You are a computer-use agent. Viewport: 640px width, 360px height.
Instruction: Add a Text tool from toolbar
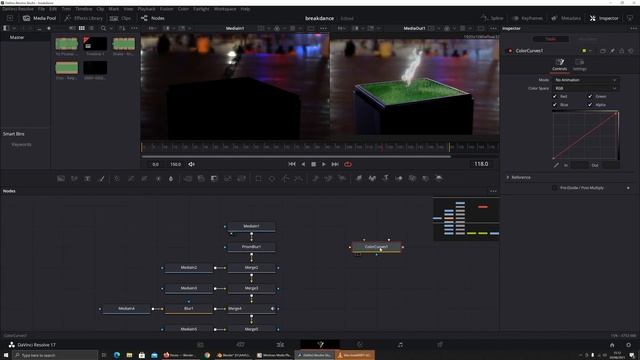tap(87, 178)
